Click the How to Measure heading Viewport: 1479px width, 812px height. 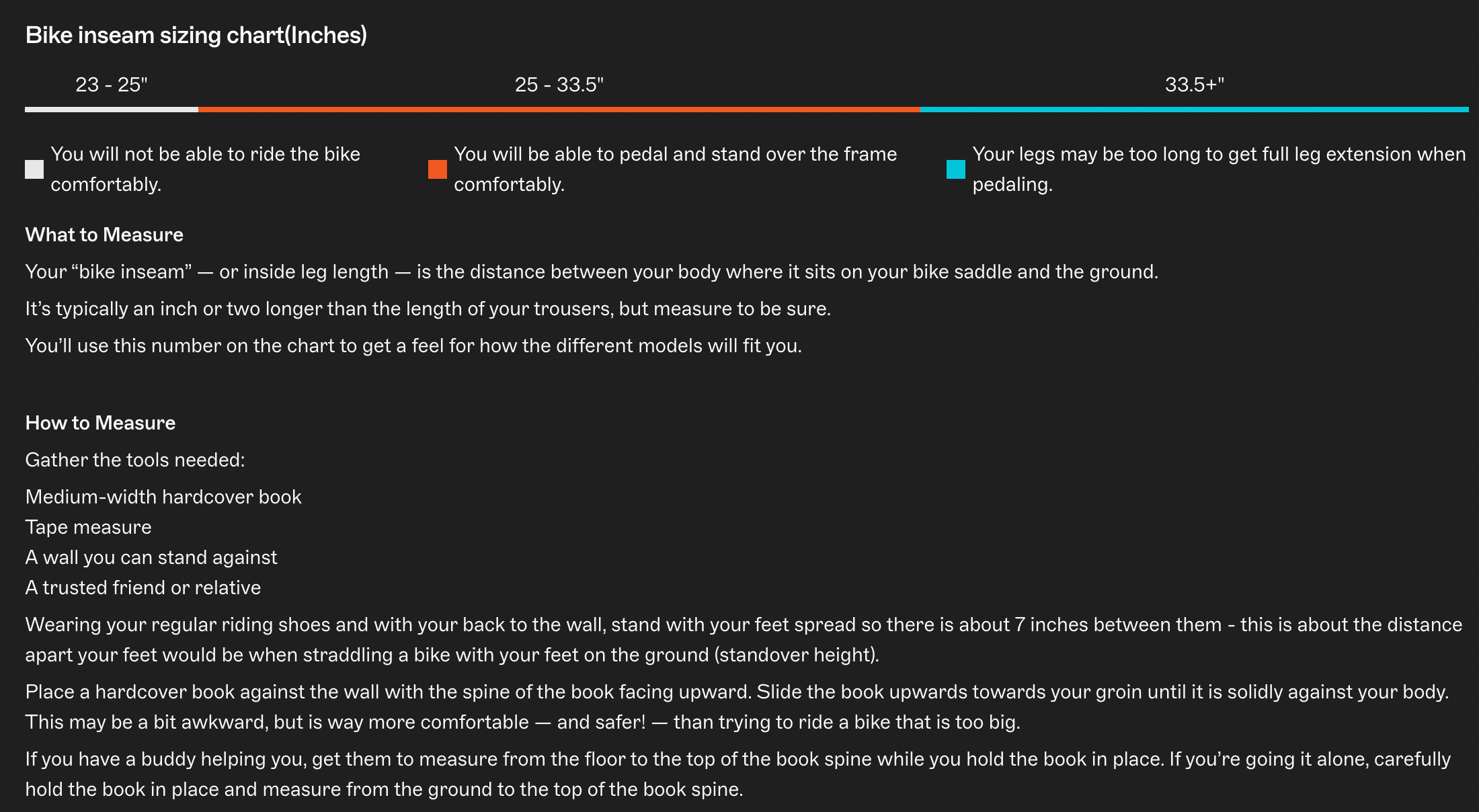click(100, 423)
